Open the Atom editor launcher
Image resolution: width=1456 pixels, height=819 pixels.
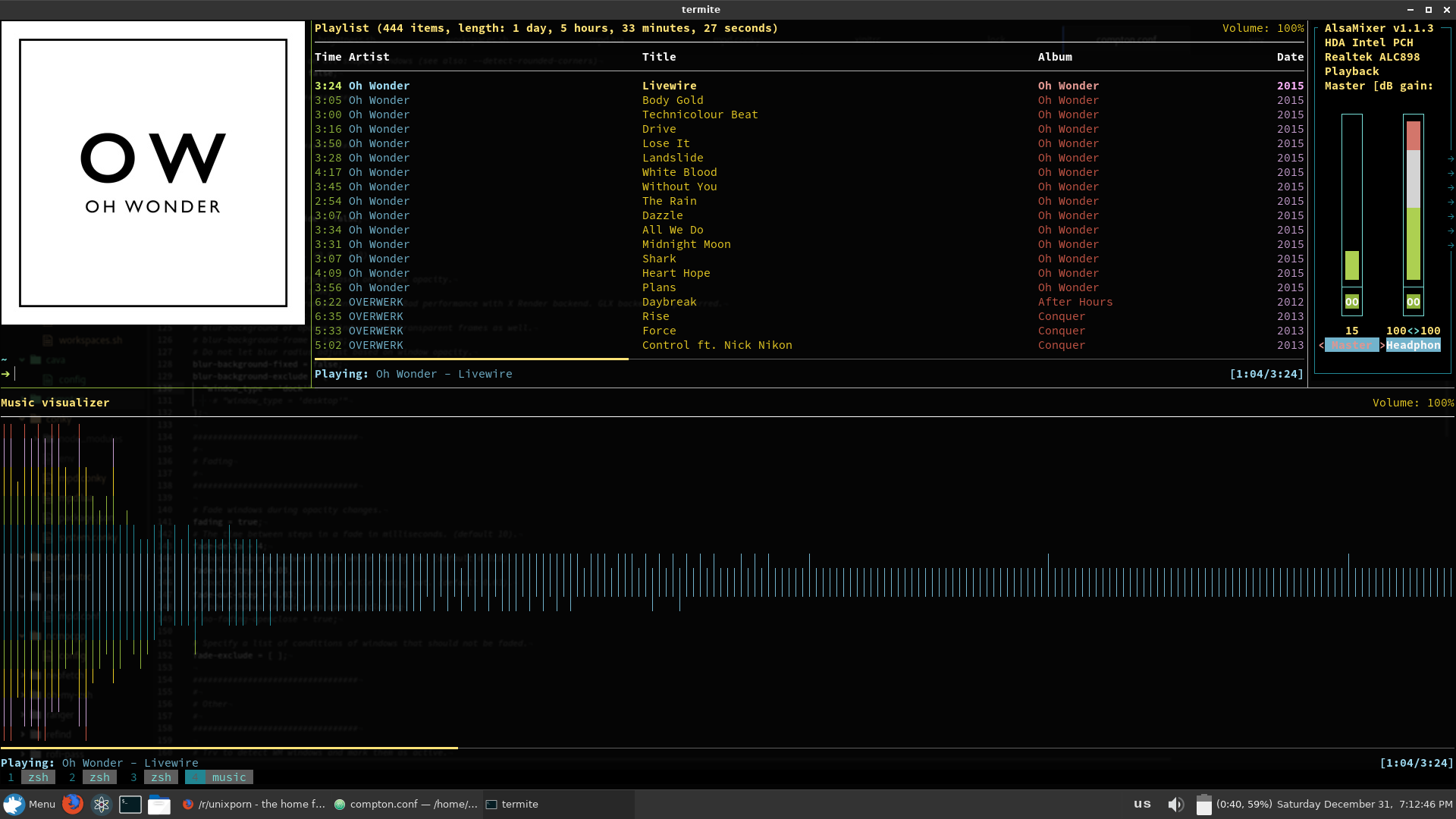click(x=102, y=804)
